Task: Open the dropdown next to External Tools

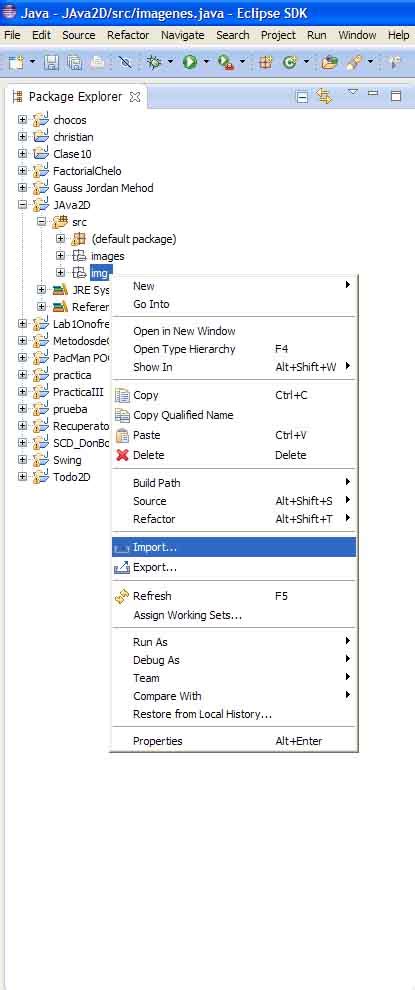Action: (243, 62)
